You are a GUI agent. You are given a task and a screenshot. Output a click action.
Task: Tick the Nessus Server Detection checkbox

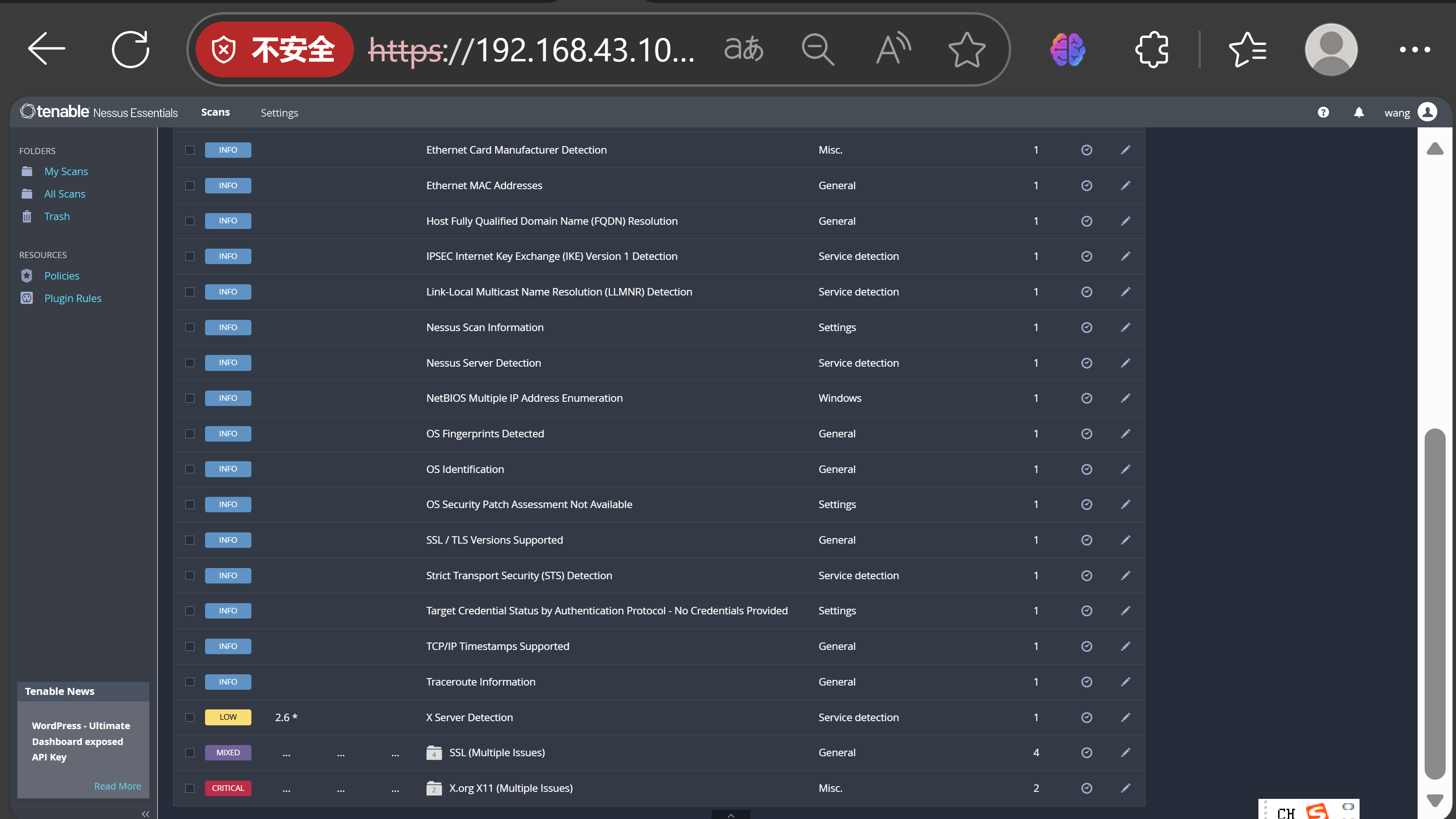[190, 363]
